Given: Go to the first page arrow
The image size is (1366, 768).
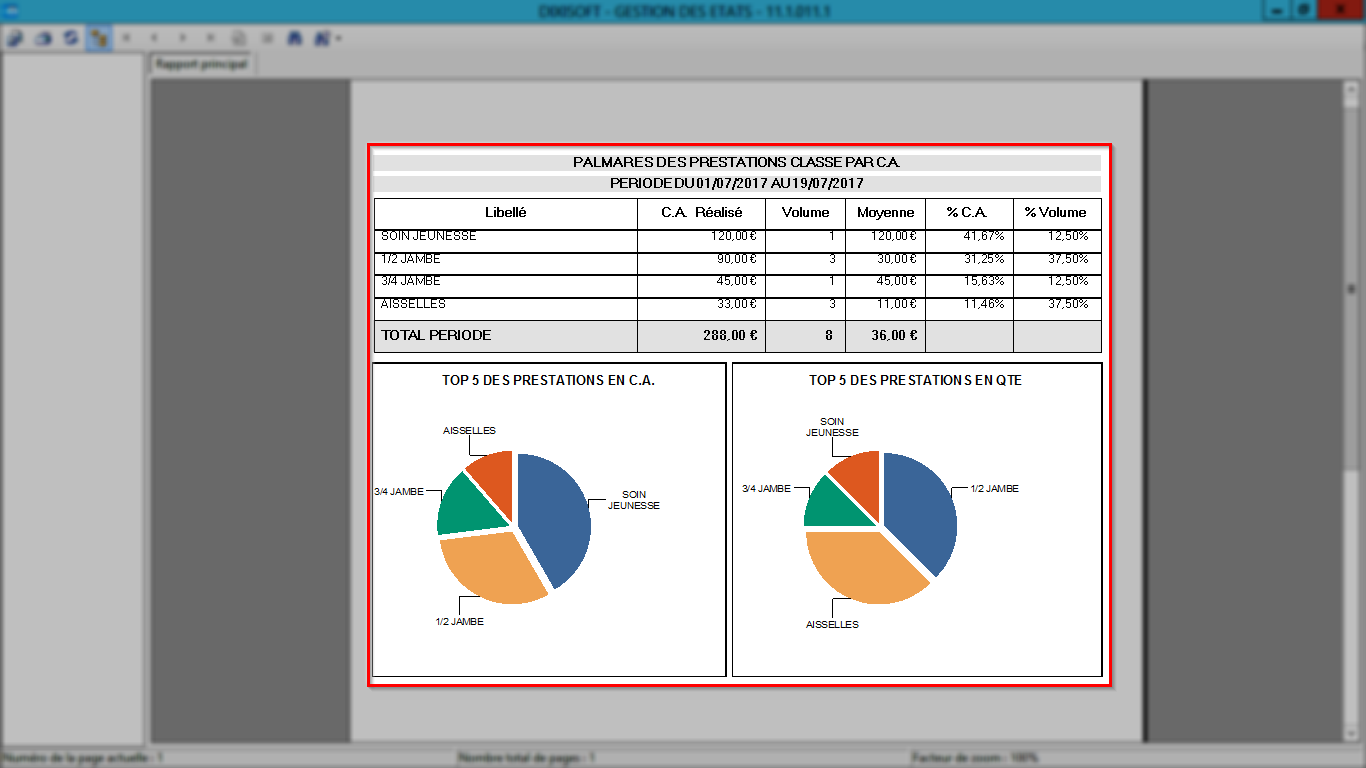Looking at the screenshot, I should tap(126, 38).
